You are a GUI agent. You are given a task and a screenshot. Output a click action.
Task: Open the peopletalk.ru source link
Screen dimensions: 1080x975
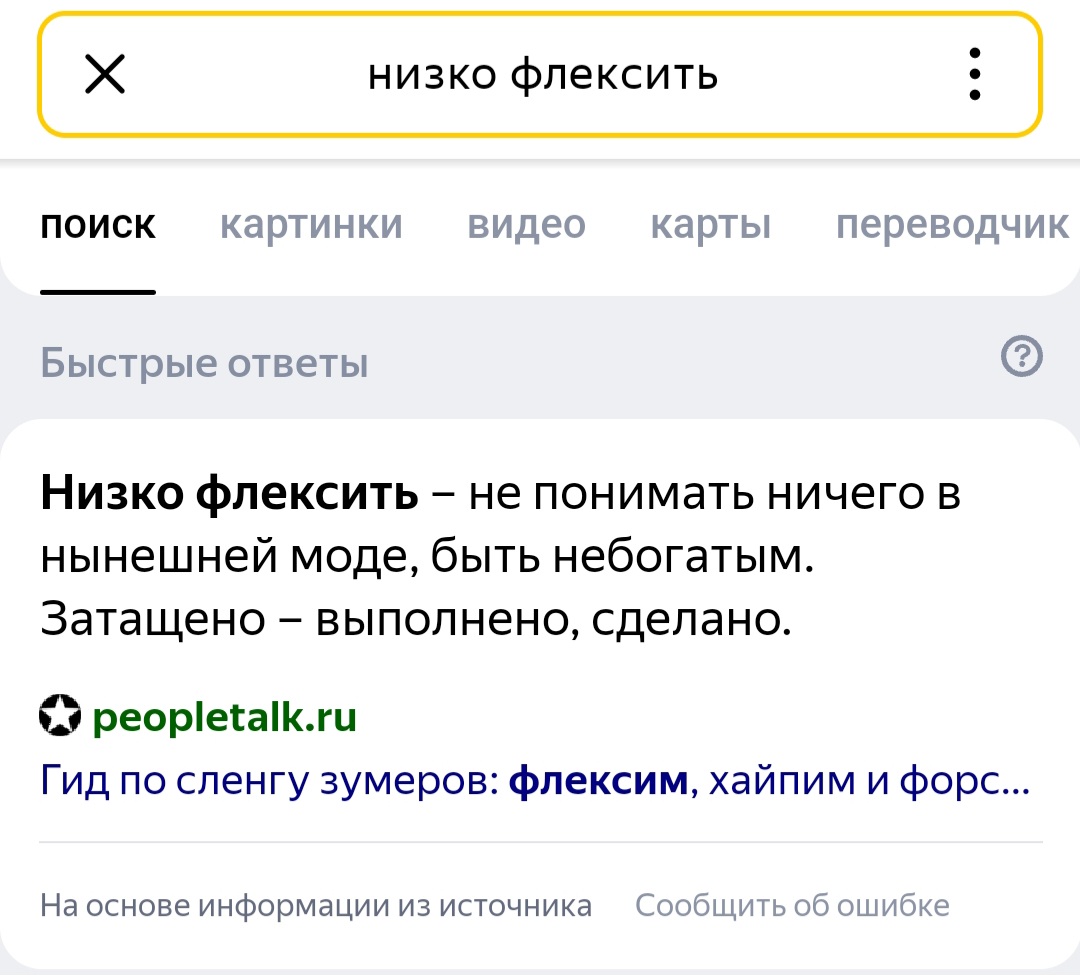pos(225,717)
